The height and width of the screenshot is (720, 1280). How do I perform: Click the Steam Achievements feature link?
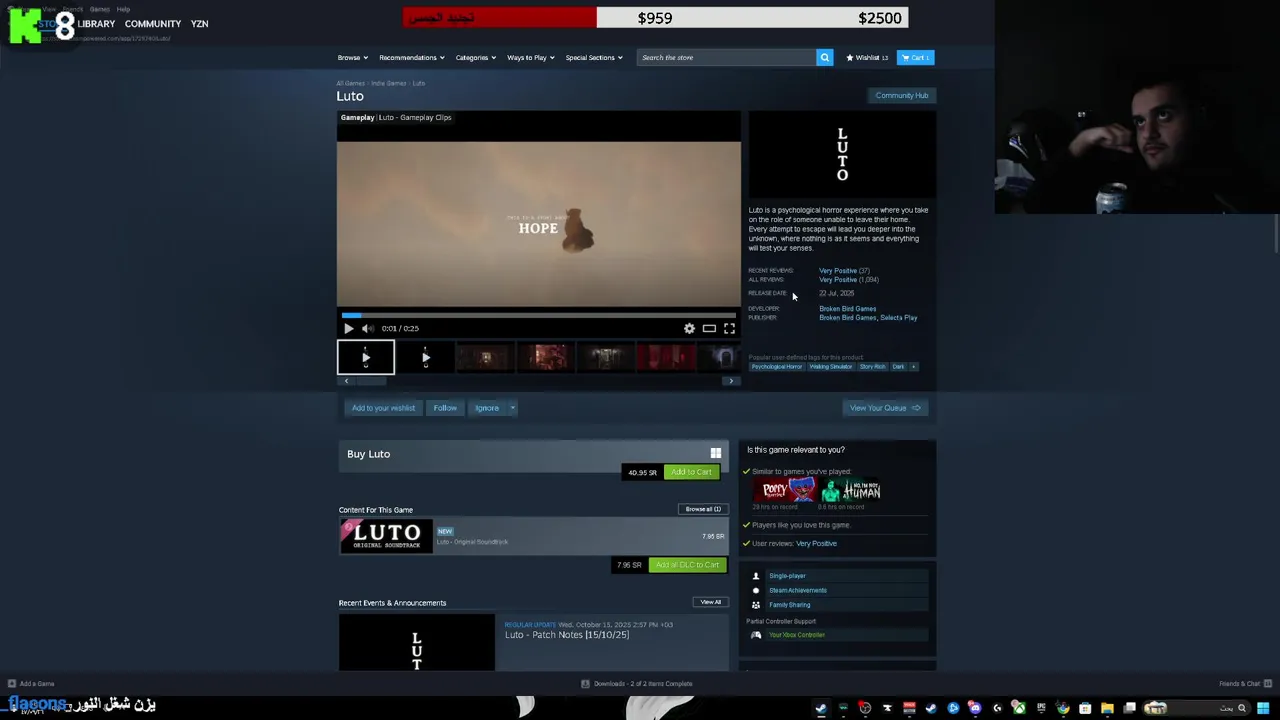798,590
